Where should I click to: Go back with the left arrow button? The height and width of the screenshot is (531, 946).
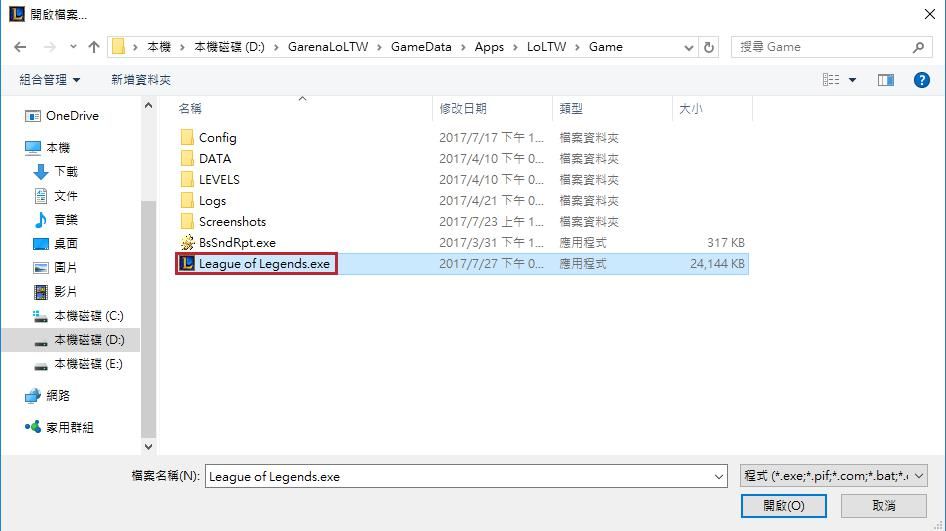[20, 47]
